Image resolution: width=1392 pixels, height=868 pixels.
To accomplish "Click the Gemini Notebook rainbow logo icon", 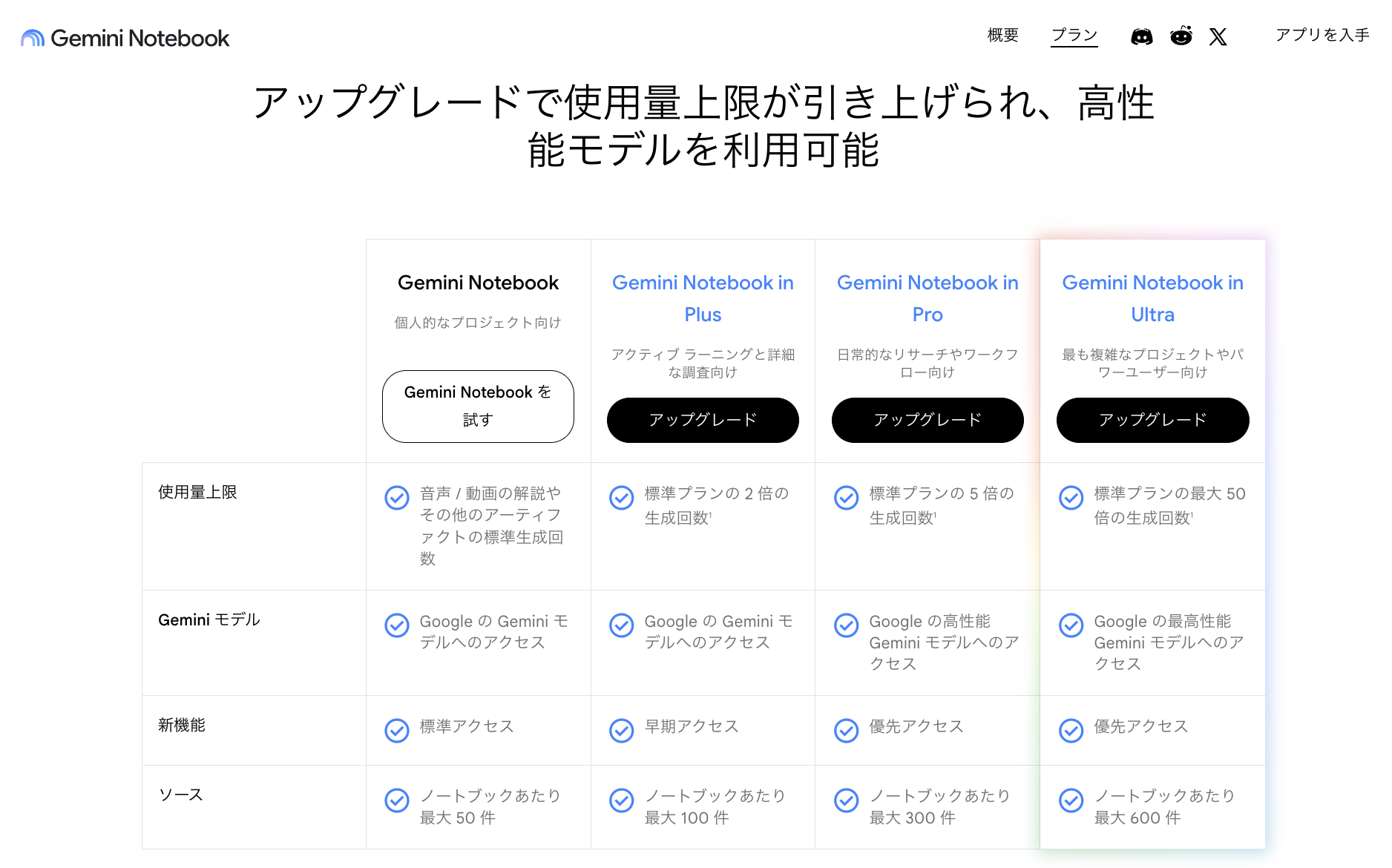I will click(33, 38).
